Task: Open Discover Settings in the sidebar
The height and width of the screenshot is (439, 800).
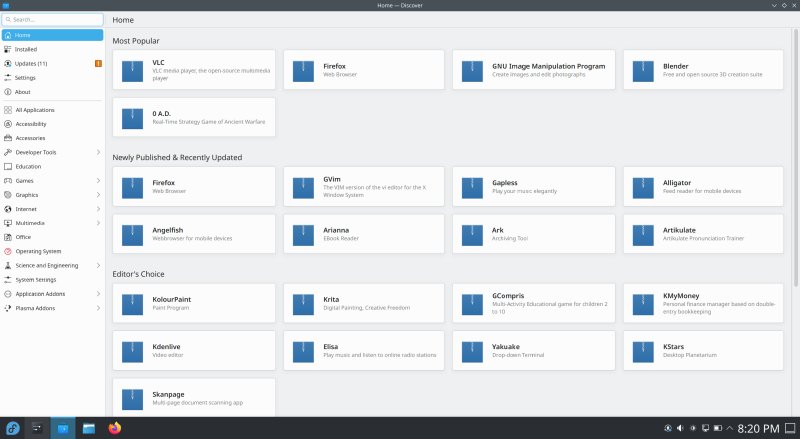Action: pyautogui.click(x=52, y=78)
